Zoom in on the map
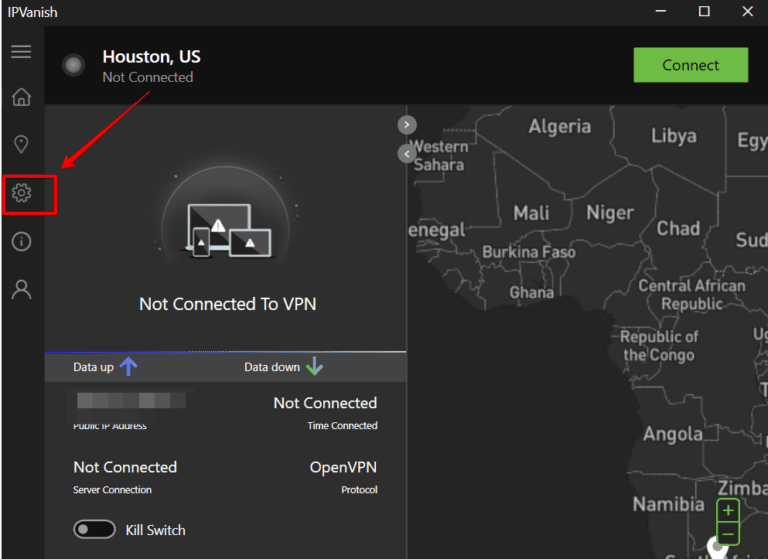The image size is (768, 559). (x=728, y=511)
